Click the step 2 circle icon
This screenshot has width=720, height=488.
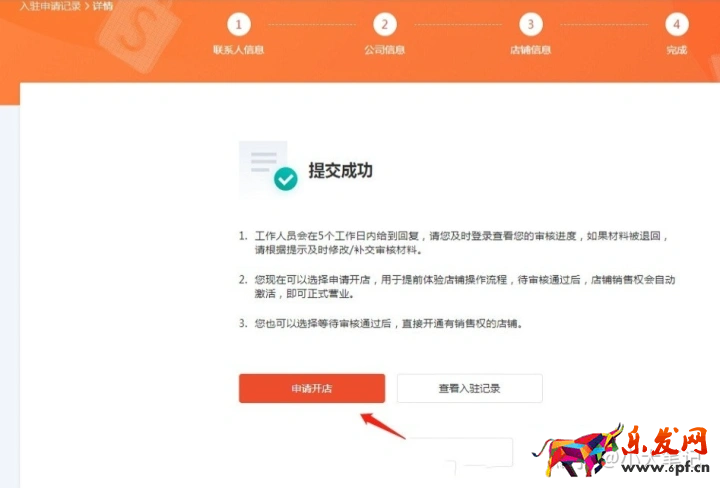point(384,24)
